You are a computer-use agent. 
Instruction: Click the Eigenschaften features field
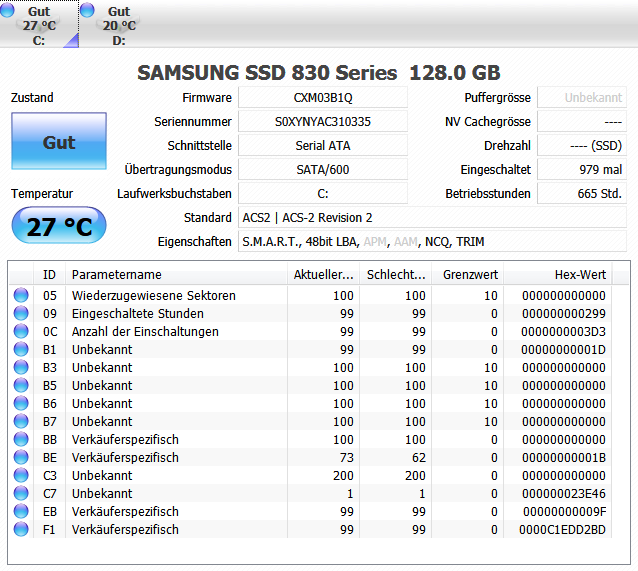coord(432,242)
